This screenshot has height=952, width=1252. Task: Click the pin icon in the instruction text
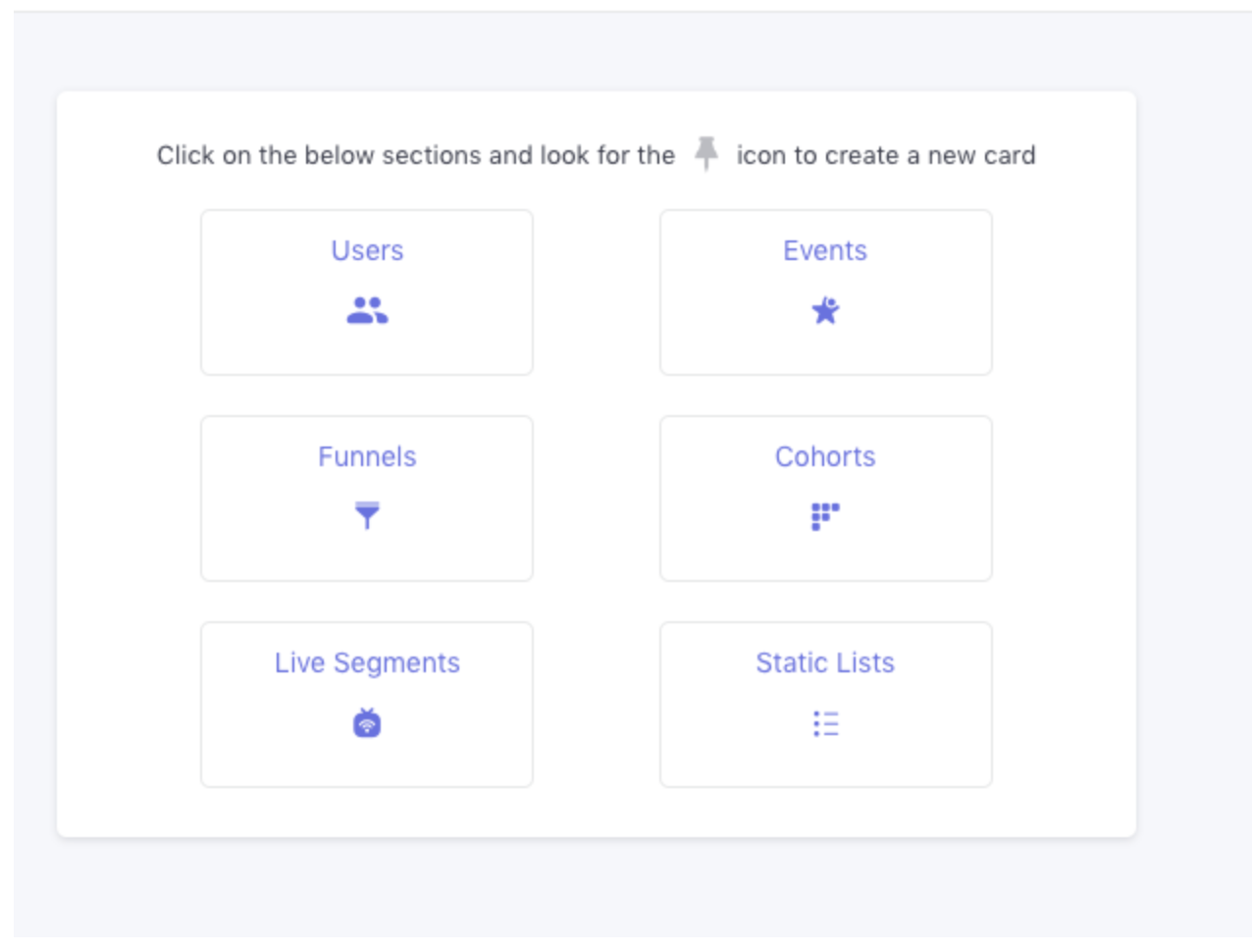point(706,153)
